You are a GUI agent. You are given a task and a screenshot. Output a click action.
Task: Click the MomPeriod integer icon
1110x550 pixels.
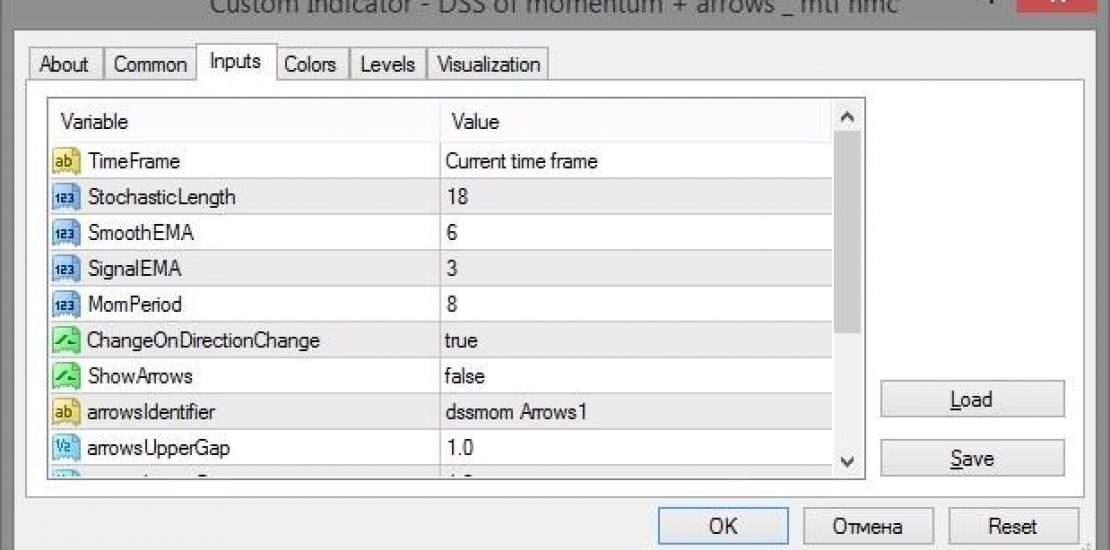point(66,304)
